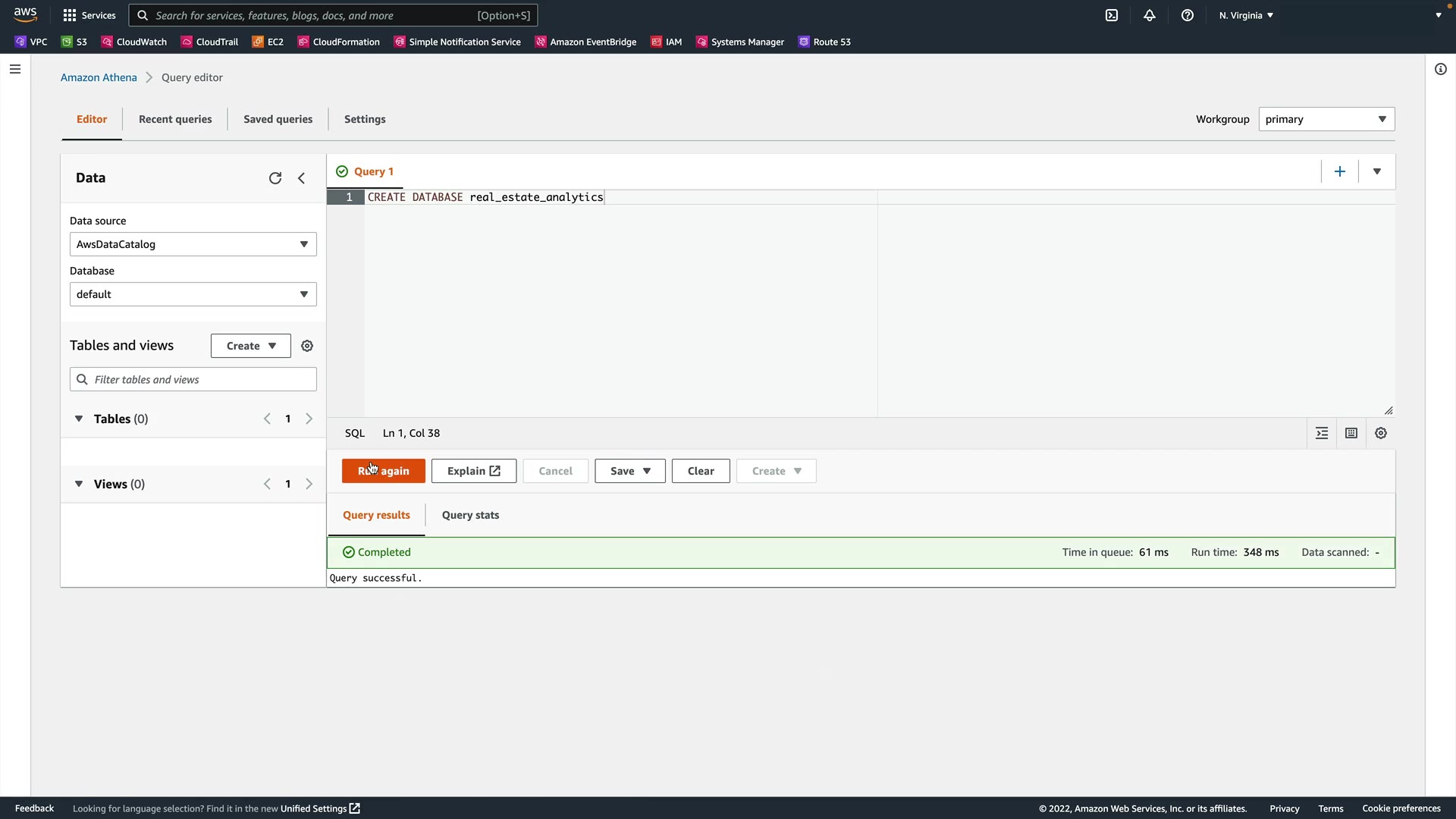Open query editor preferences gear
1456x819 pixels.
(x=1381, y=433)
